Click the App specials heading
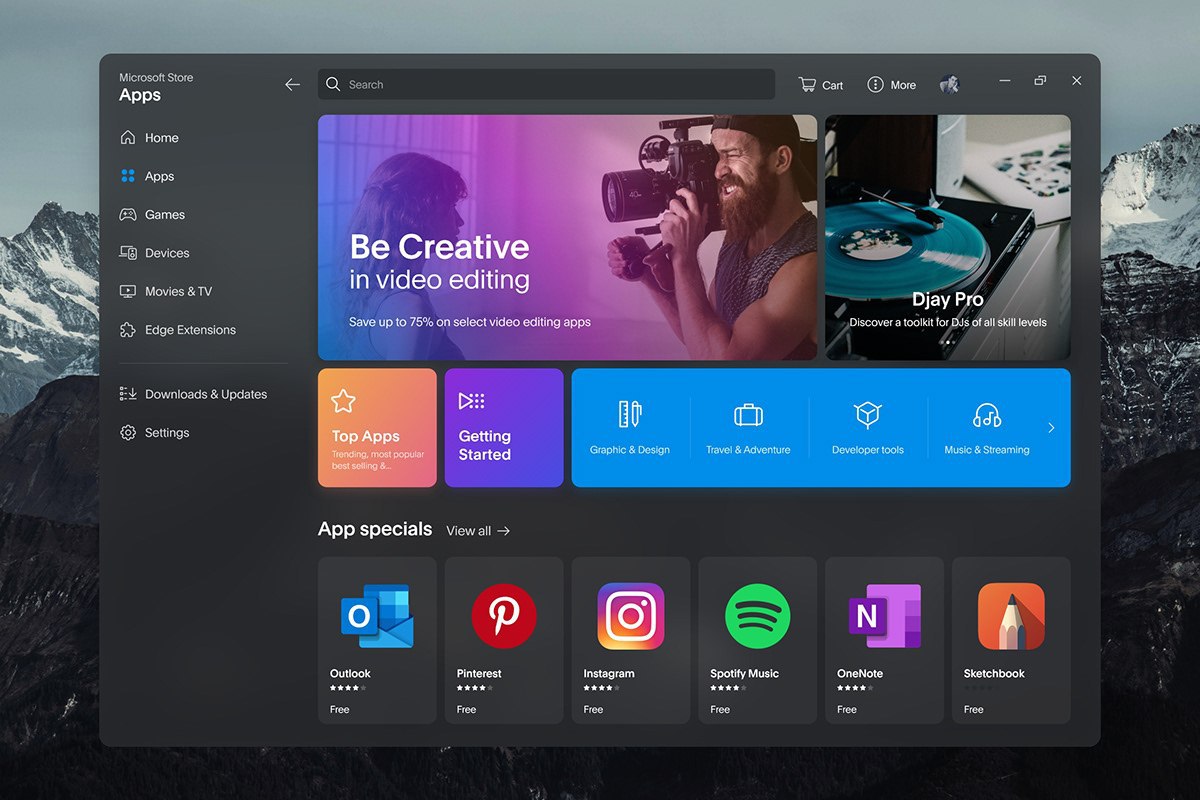 pos(375,529)
